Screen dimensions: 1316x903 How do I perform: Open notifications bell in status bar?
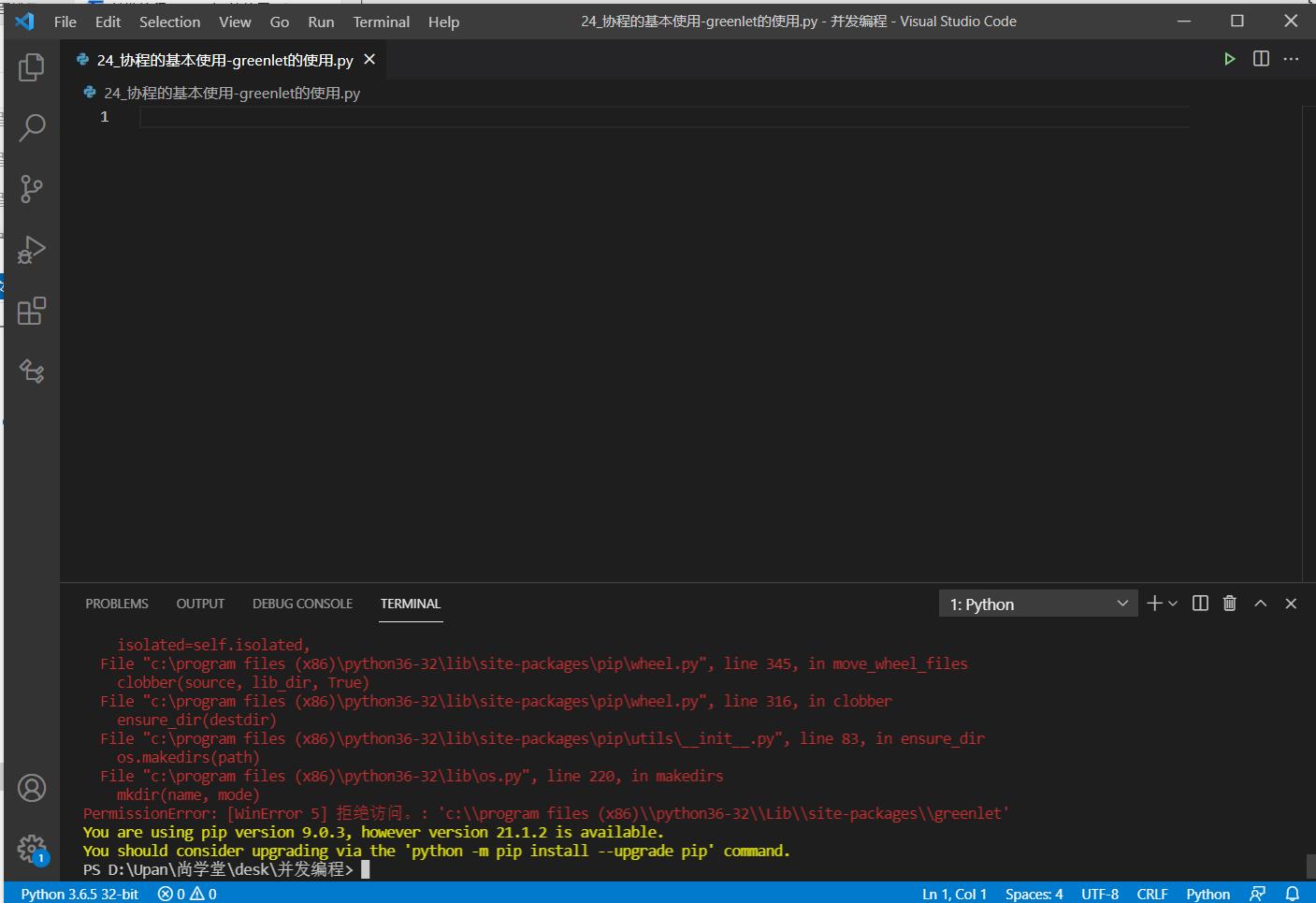coord(1292,894)
